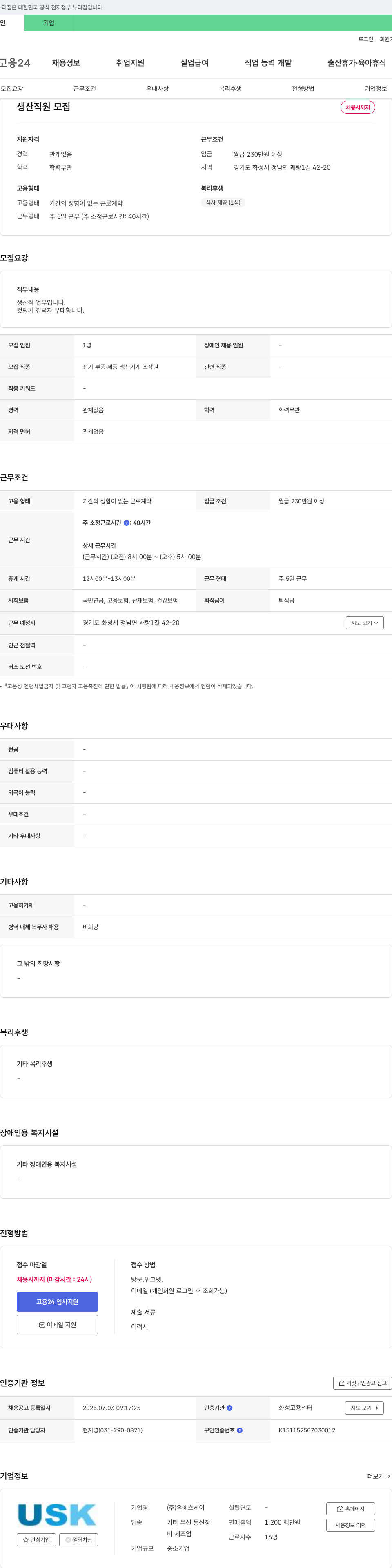Image resolution: width=392 pixels, height=1568 pixels.
Task: Click the certification number K151152507030012
Action: (x=307, y=1430)
